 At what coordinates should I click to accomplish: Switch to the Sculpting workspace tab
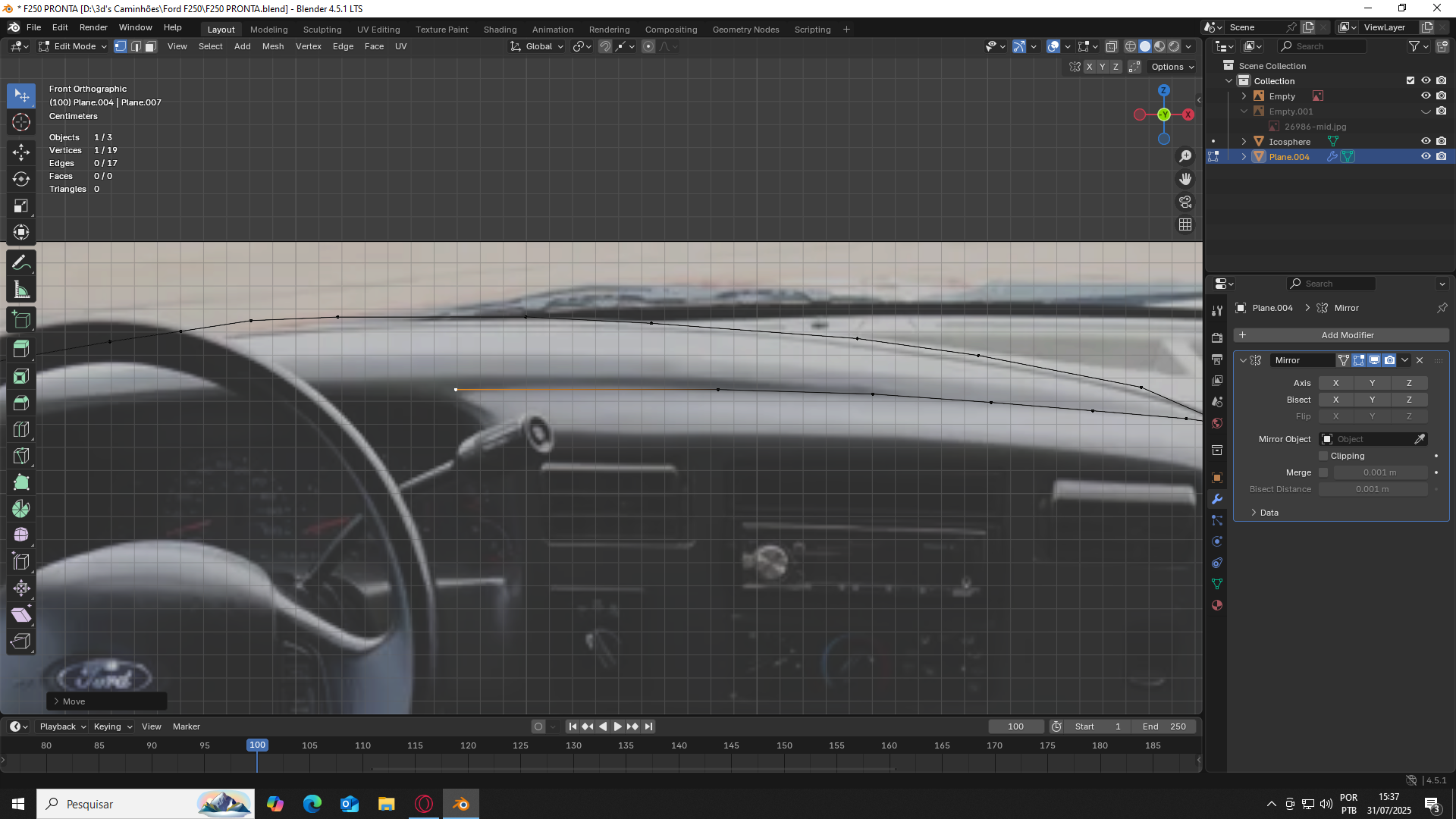click(322, 30)
